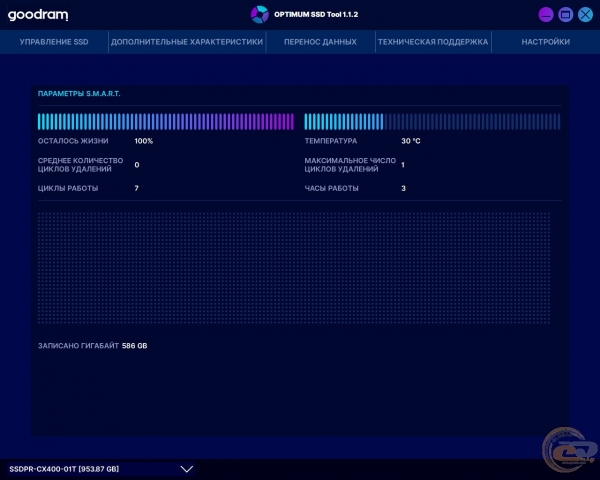The image size is (600, 480).
Task: Open the НАСТРОЙКИ tab
Action: [x=546, y=42]
